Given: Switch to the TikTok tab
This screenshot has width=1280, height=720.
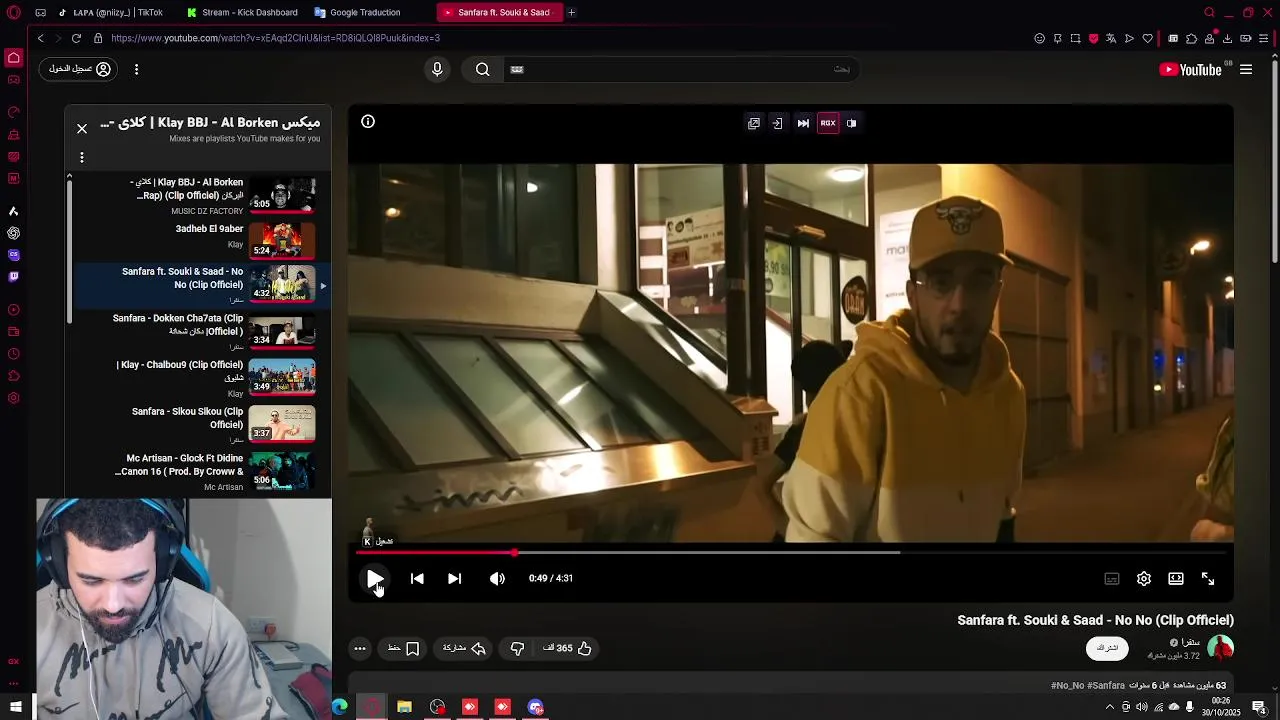Looking at the screenshot, I should click(x=111, y=12).
